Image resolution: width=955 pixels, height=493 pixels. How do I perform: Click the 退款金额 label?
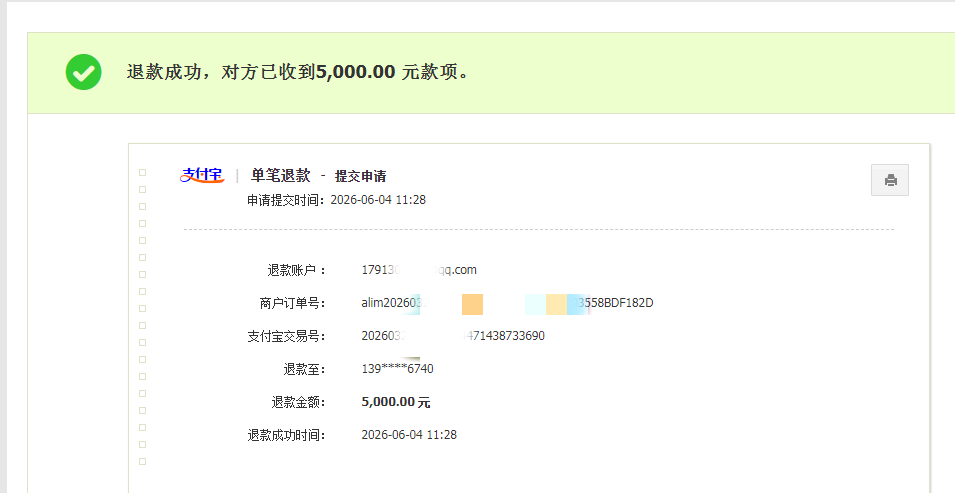pyautogui.click(x=298, y=402)
